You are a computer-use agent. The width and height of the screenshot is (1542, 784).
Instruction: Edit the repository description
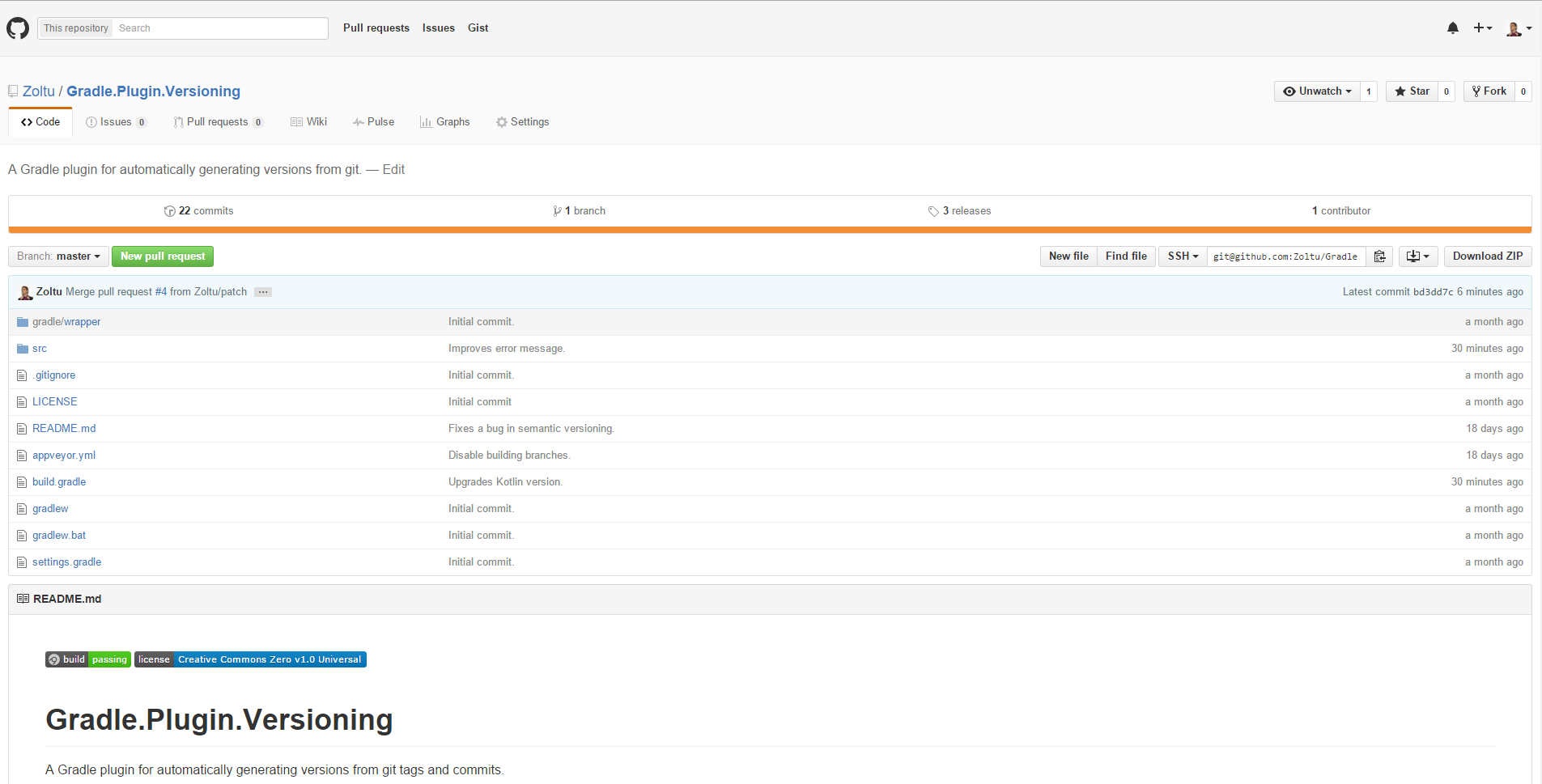pos(393,170)
